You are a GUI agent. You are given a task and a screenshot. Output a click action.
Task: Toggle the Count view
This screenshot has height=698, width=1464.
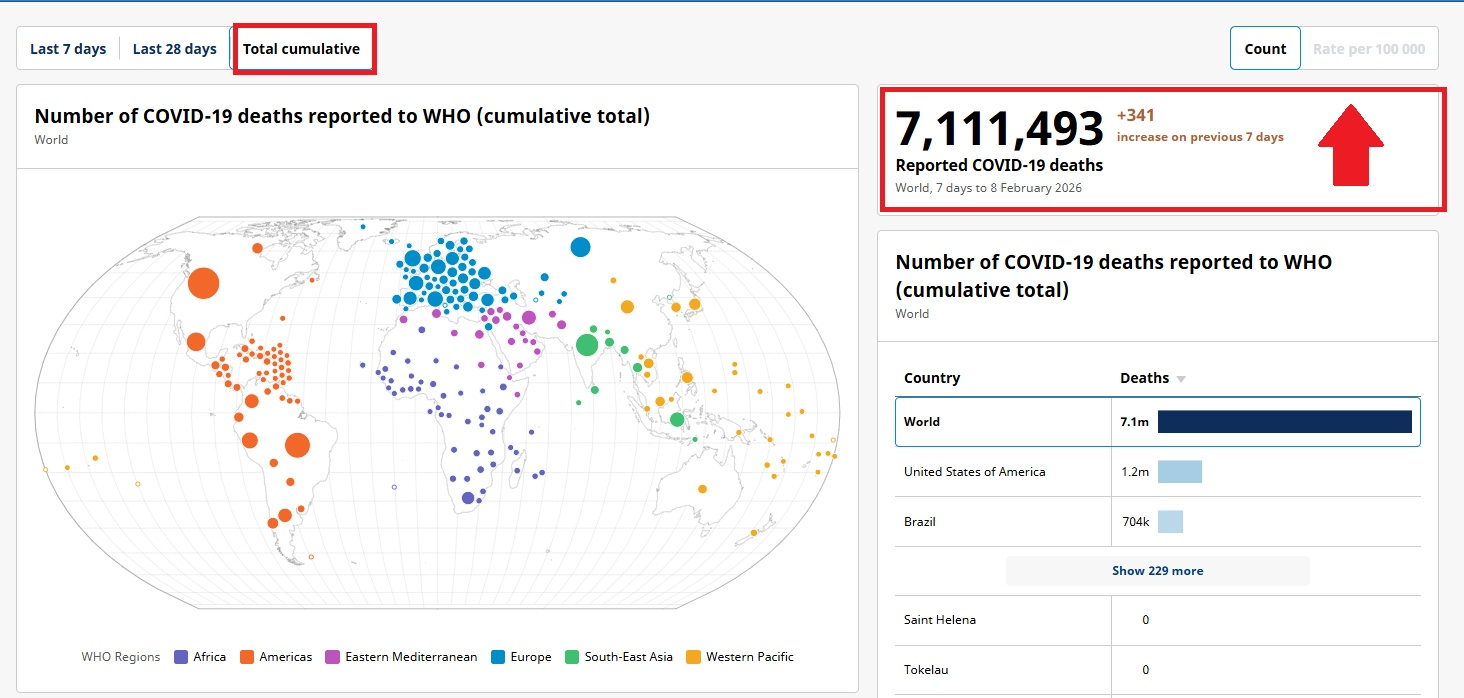[x=1265, y=49]
